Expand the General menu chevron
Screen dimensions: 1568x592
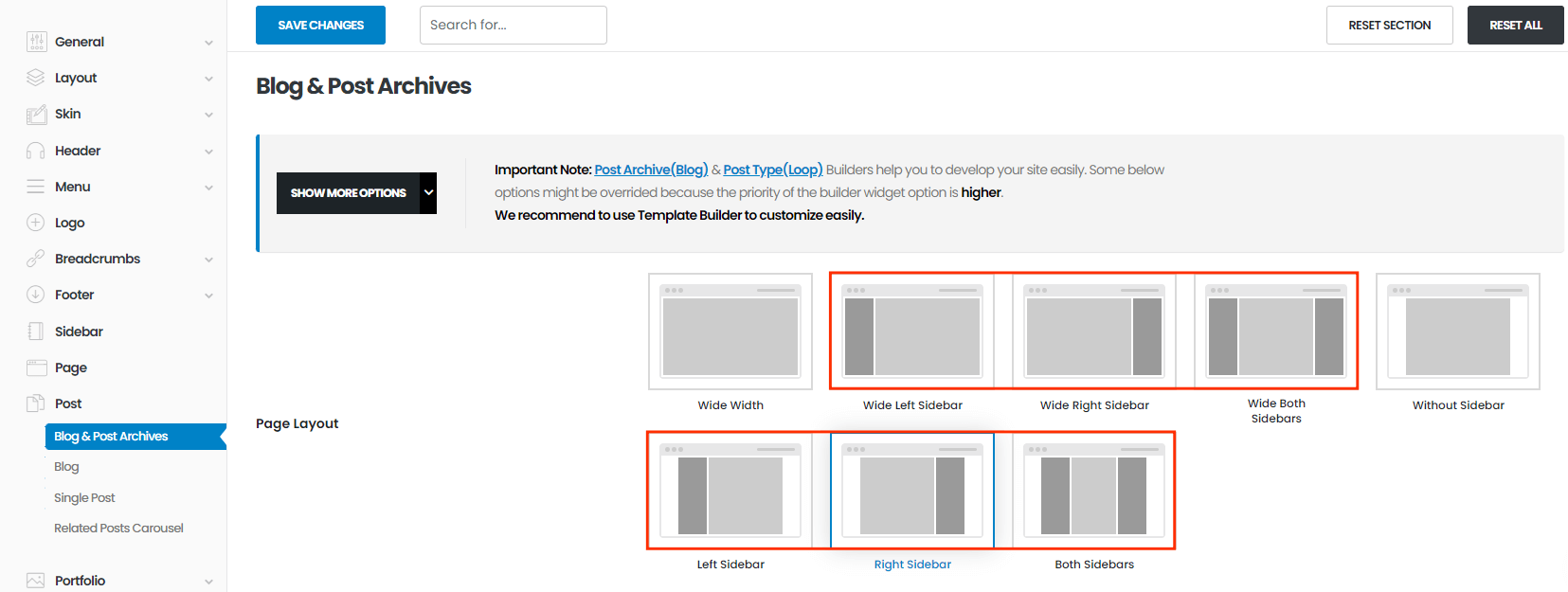[x=208, y=43]
